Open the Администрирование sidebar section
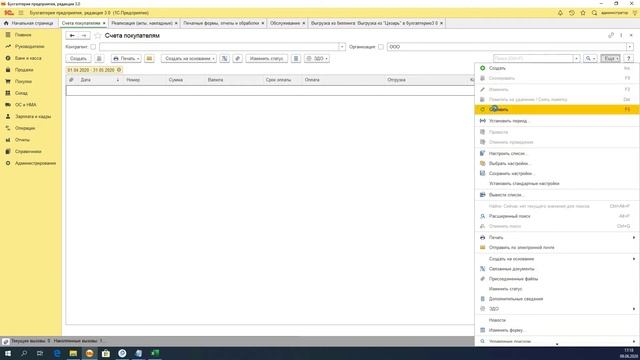The width and height of the screenshot is (640, 360). pyautogui.click(x=35, y=163)
